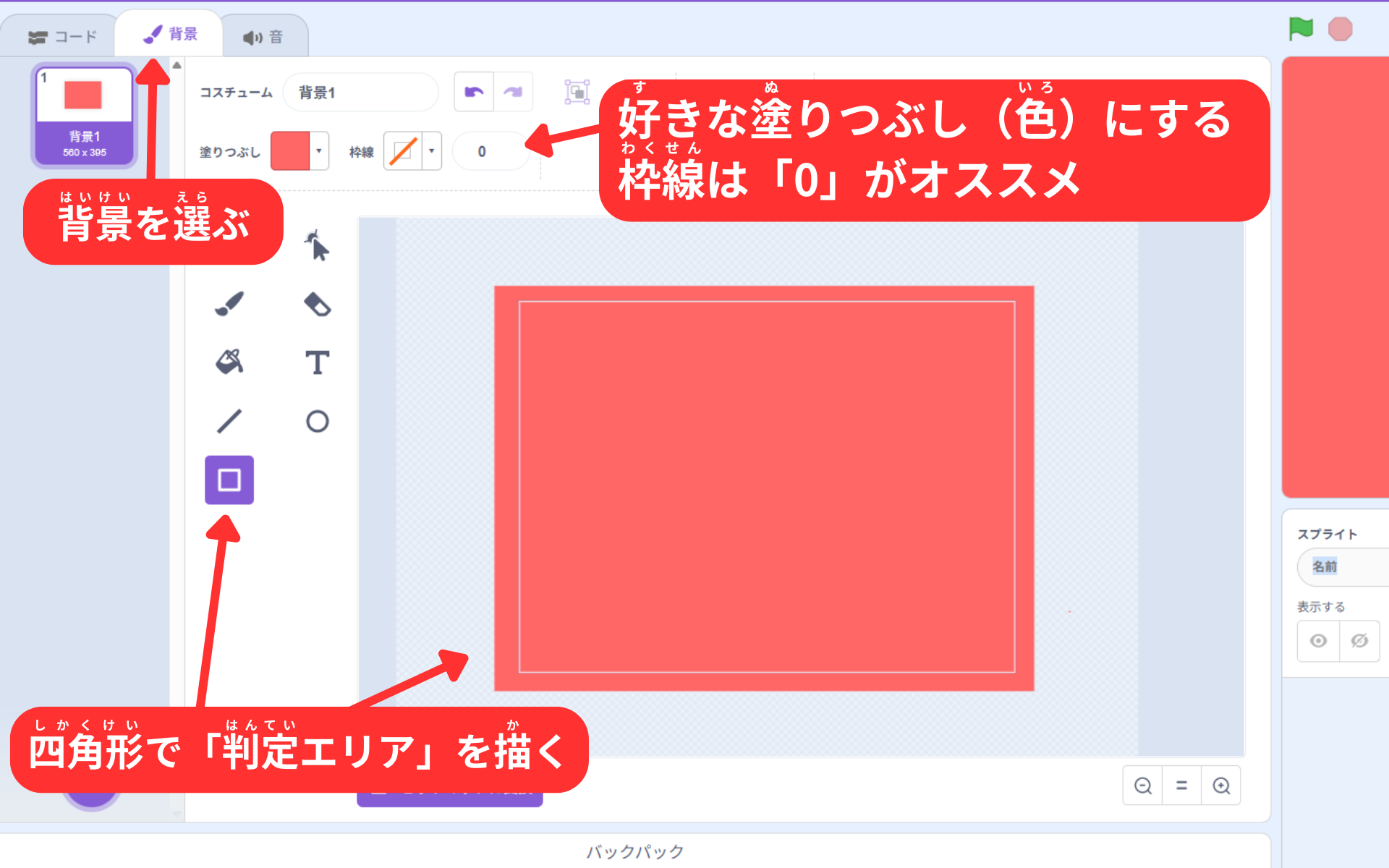Select the Line tool
Image resolution: width=1389 pixels, height=868 pixels.
click(x=229, y=421)
